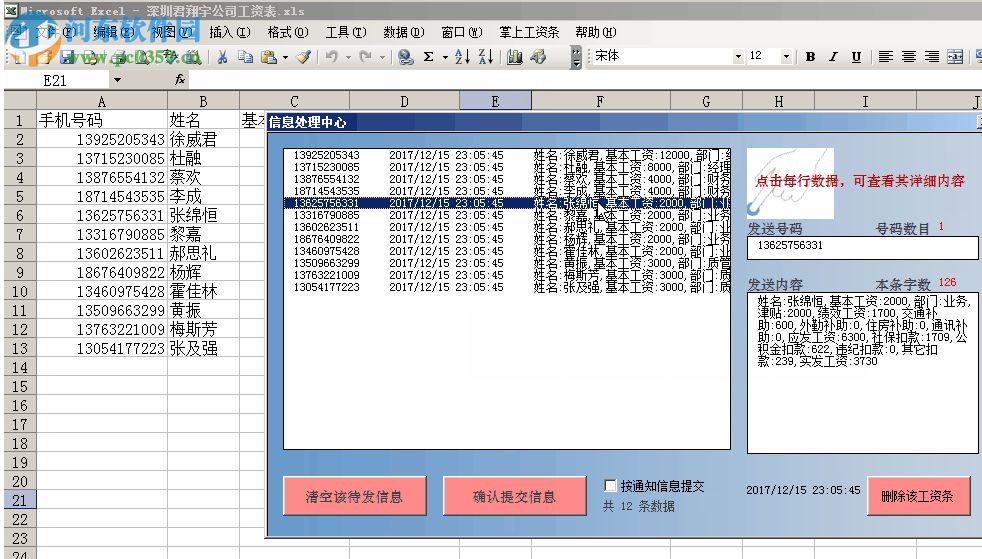
Task: Open the AutoSum functions dropdown arrow
Action: pos(445,57)
